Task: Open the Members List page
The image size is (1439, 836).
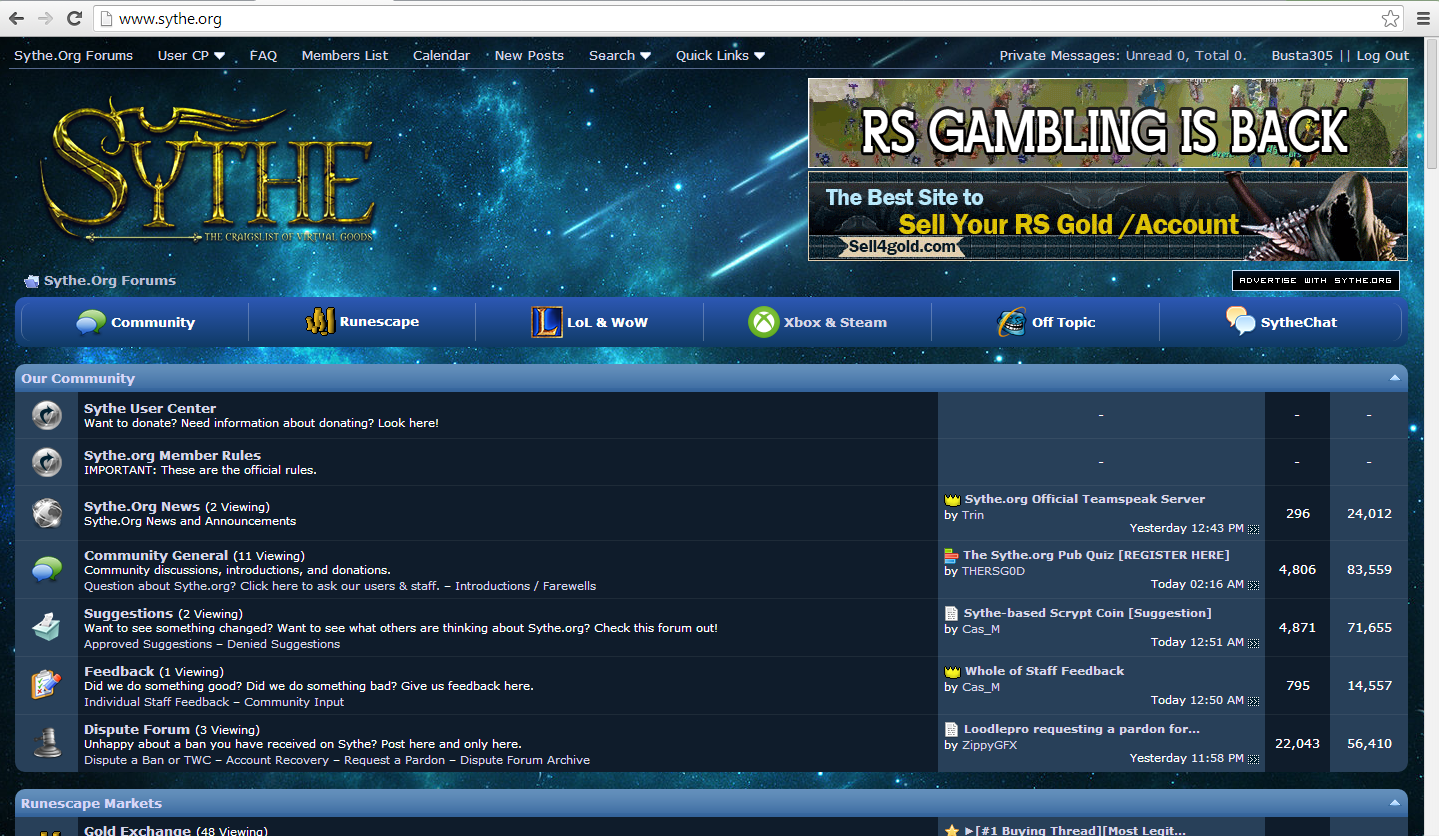Action: (345, 55)
